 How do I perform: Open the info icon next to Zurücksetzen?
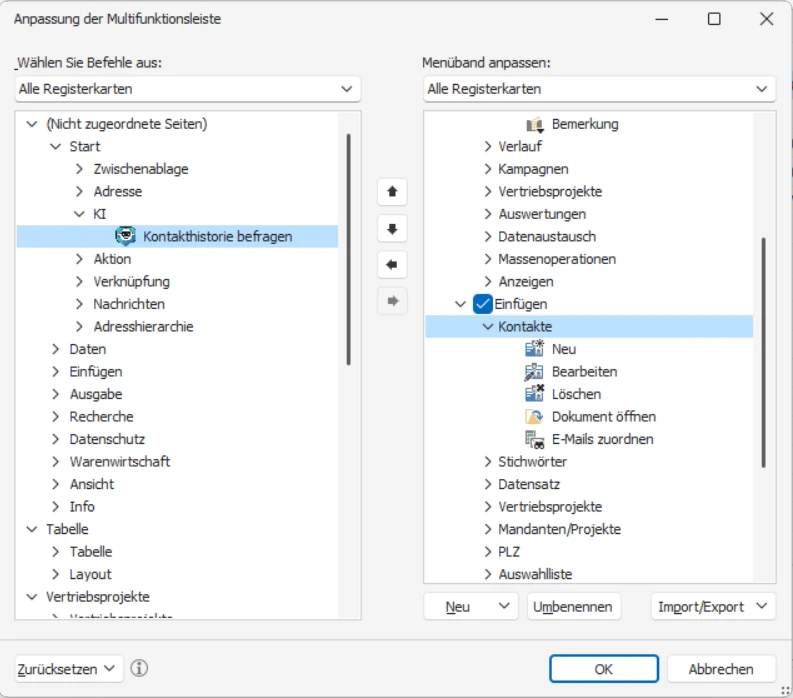coord(139,668)
